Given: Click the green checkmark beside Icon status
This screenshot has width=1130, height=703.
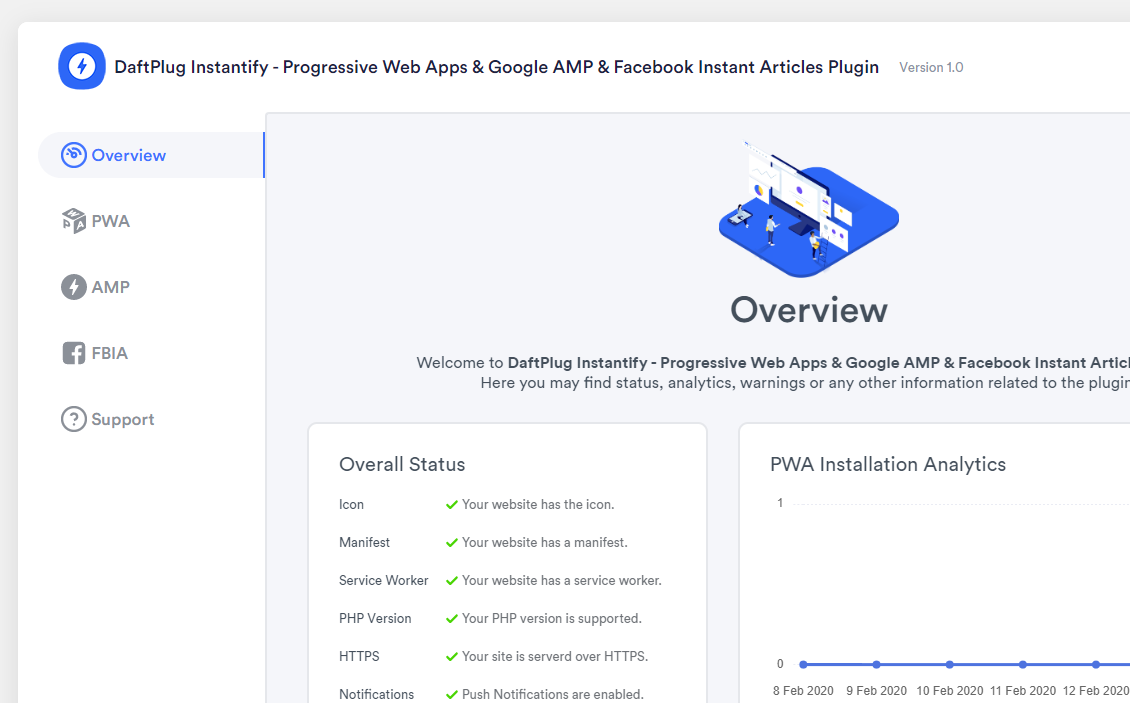Looking at the screenshot, I should coord(452,505).
